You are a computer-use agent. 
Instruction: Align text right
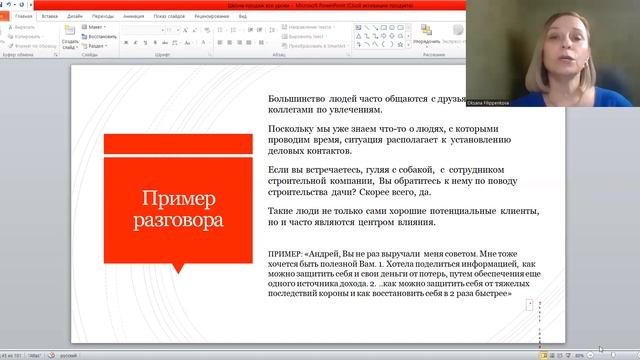(x=240, y=42)
